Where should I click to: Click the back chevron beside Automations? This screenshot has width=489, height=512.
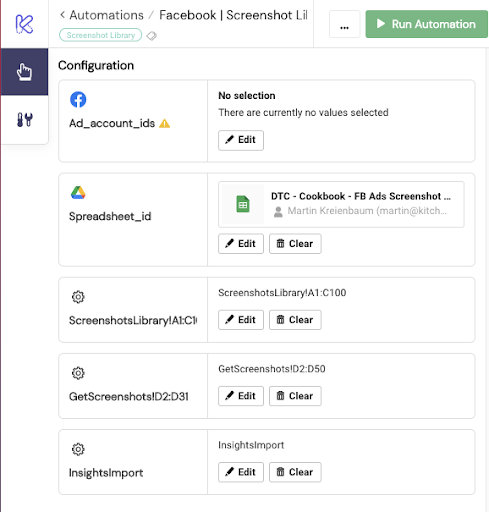click(62, 15)
